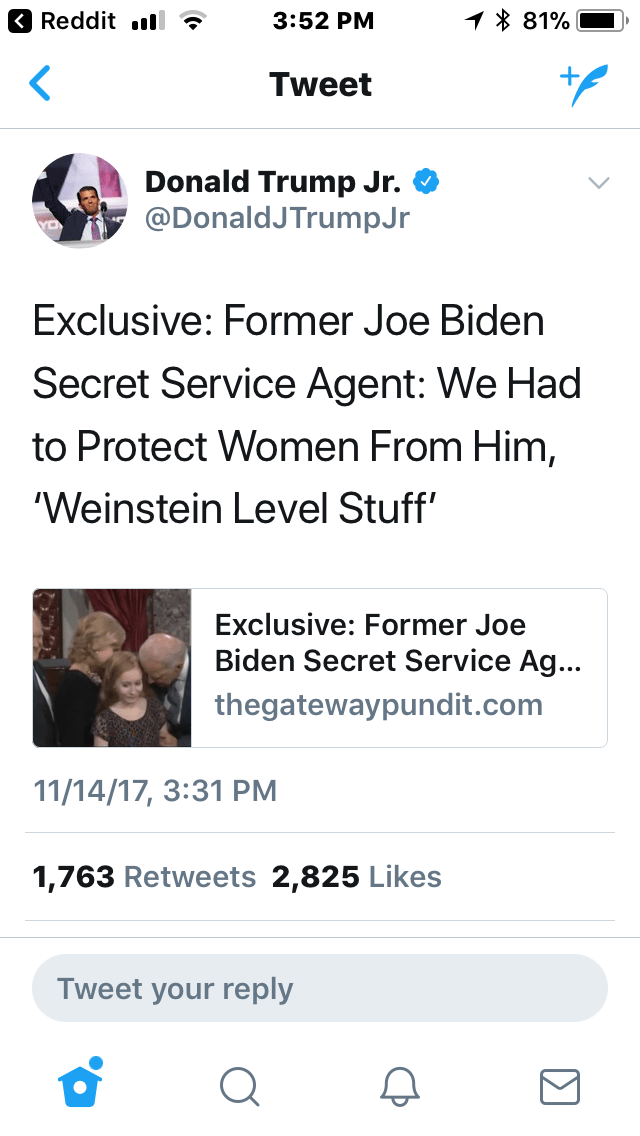Open the Search magnifier tab
Screen dimensions: 640x1136
[240, 1085]
